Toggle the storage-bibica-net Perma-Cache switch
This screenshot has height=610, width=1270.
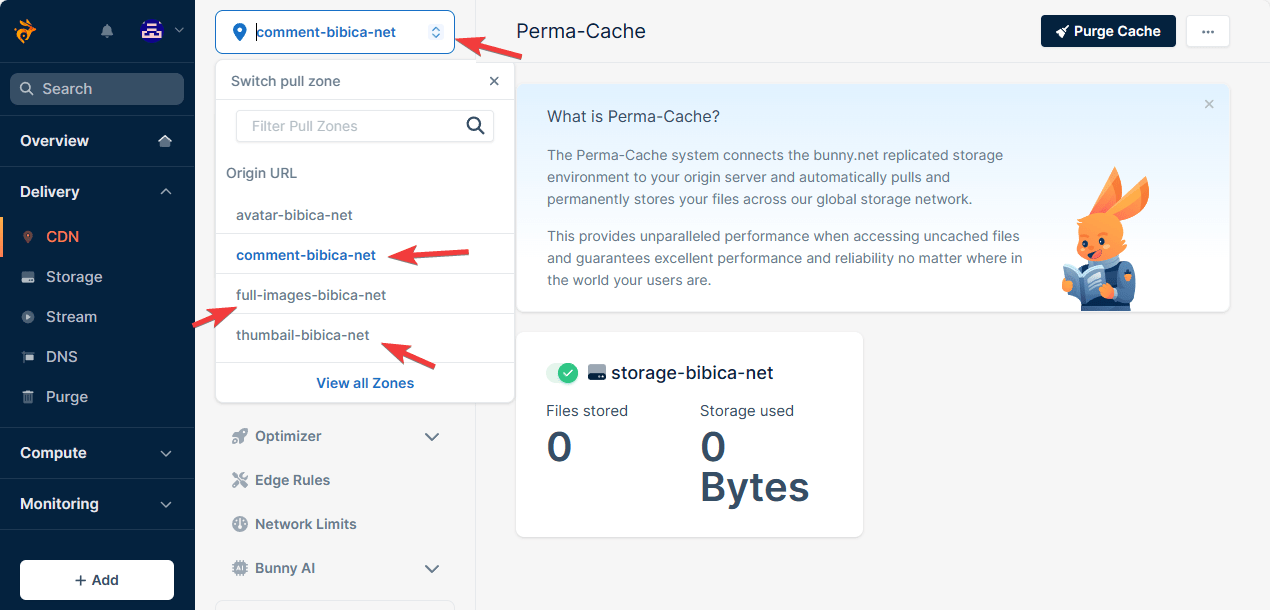[562, 373]
